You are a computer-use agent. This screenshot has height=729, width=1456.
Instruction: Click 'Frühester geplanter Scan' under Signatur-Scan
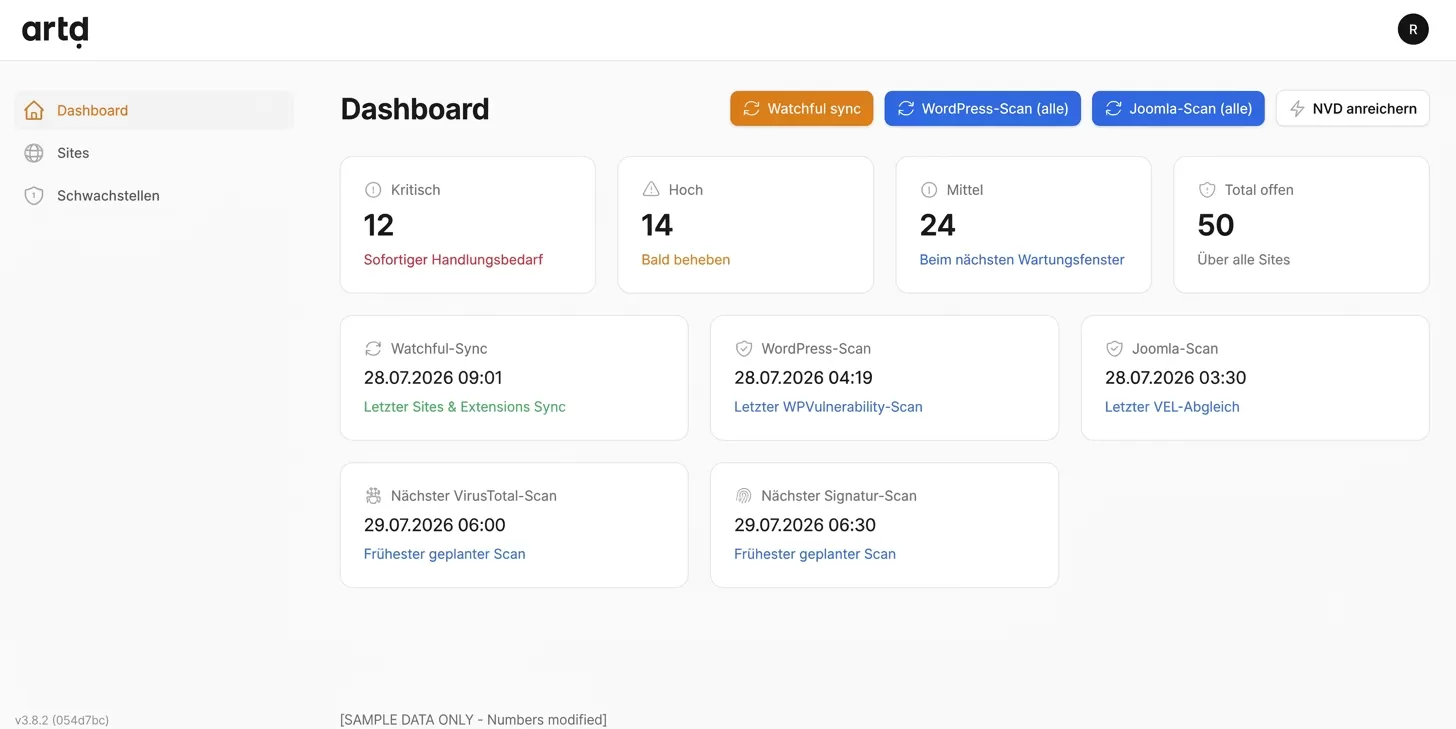pos(815,554)
